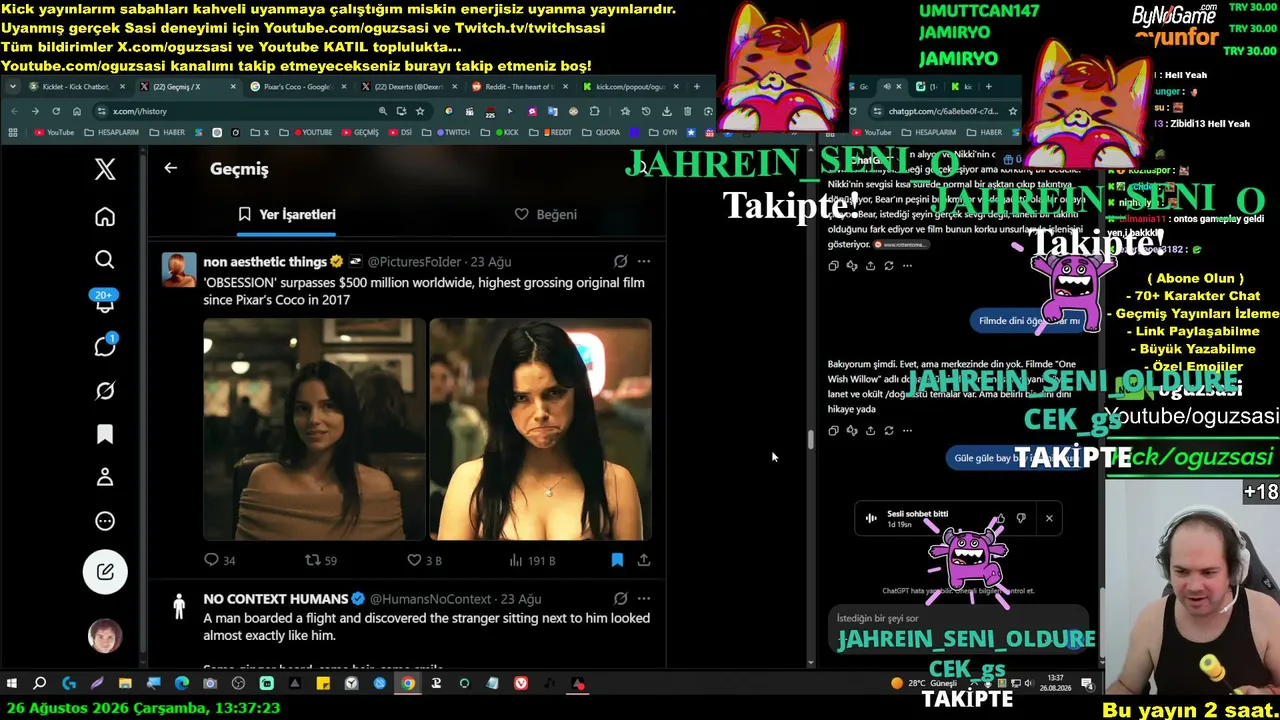Open X direct messages icon
The width and height of the screenshot is (1280, 720).
click(x=105, y=346)
